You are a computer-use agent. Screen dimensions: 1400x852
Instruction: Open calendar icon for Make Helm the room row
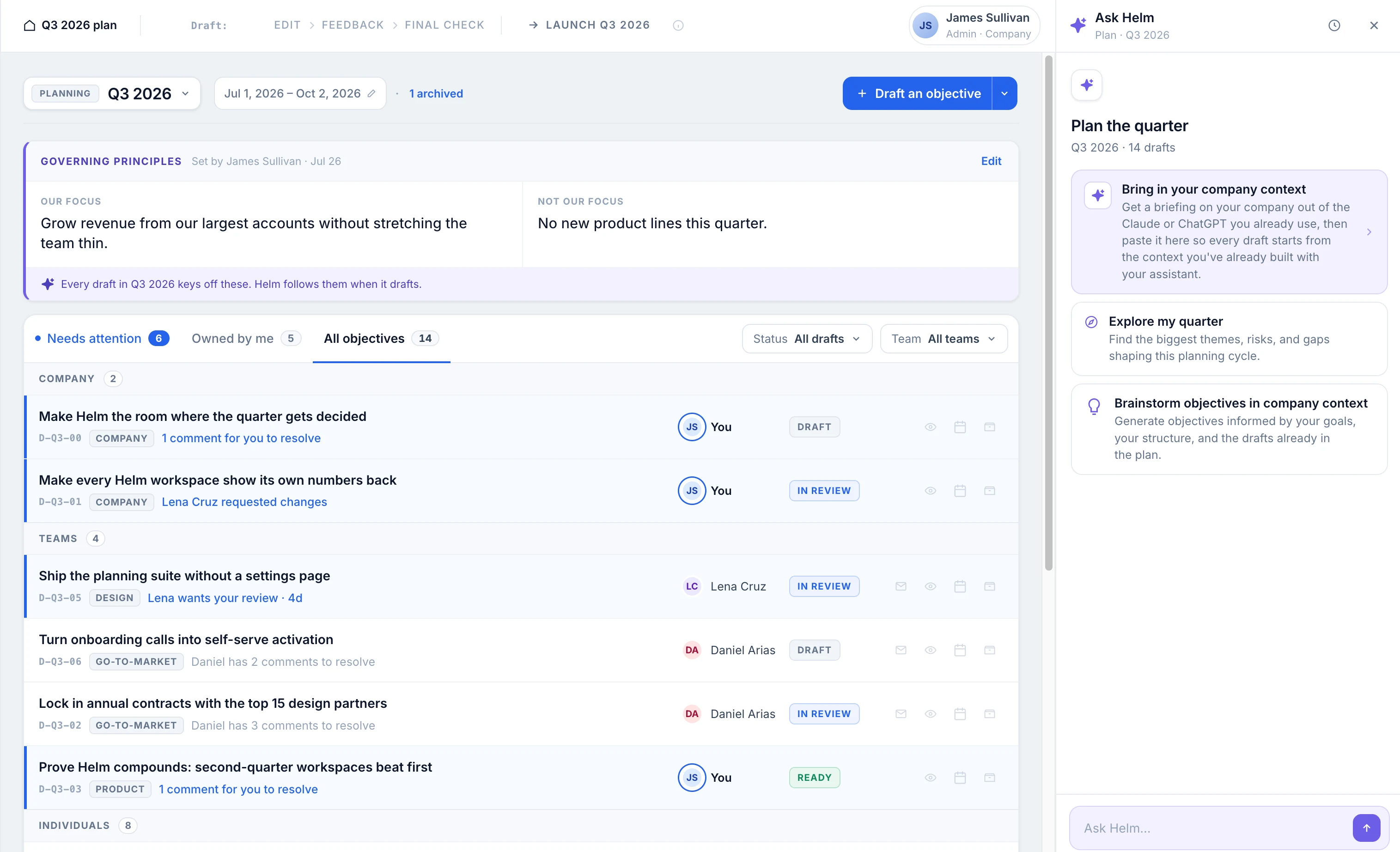(960, 426)
